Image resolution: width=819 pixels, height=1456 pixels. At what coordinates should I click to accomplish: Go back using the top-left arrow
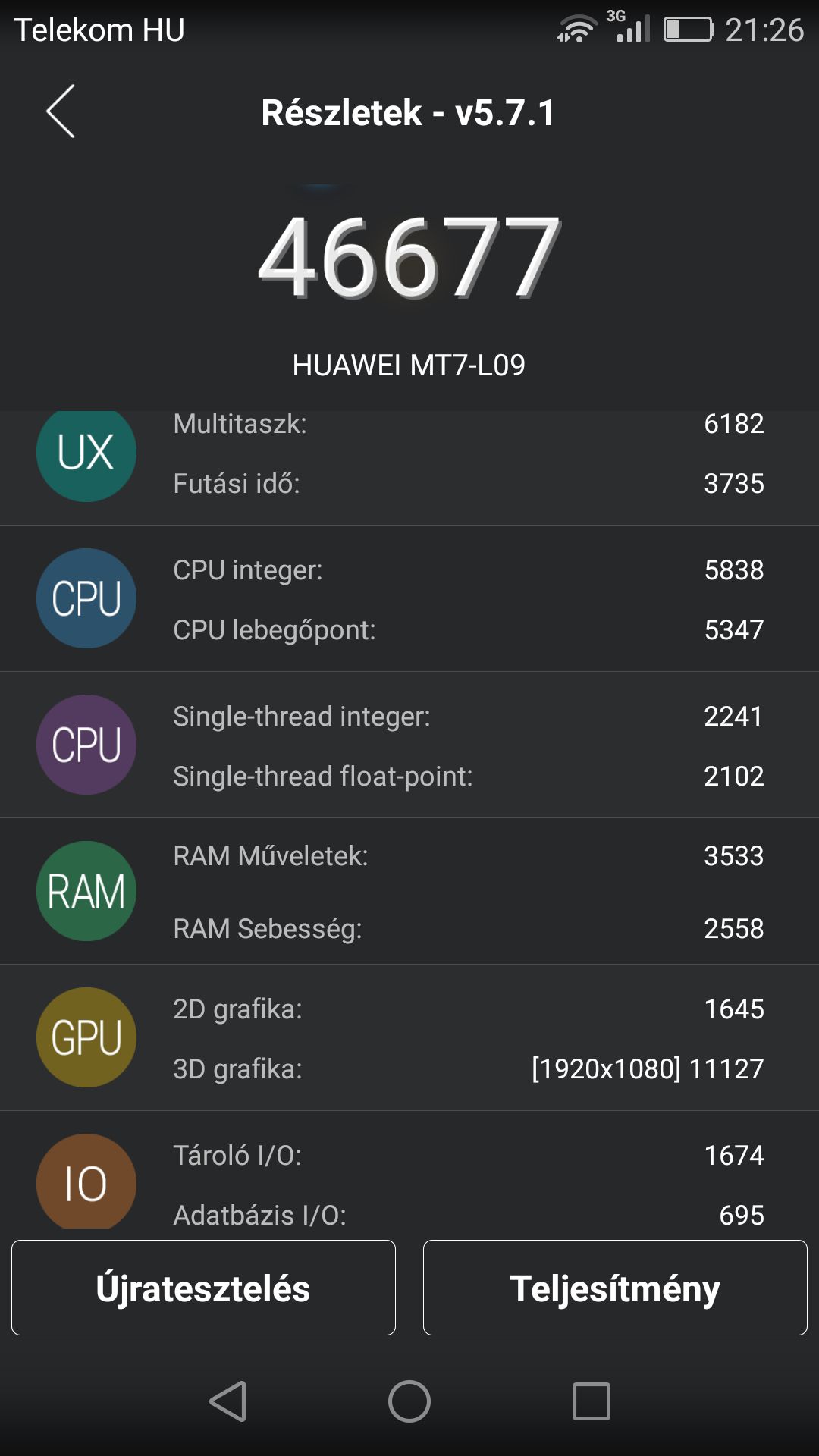click(61, 111)
